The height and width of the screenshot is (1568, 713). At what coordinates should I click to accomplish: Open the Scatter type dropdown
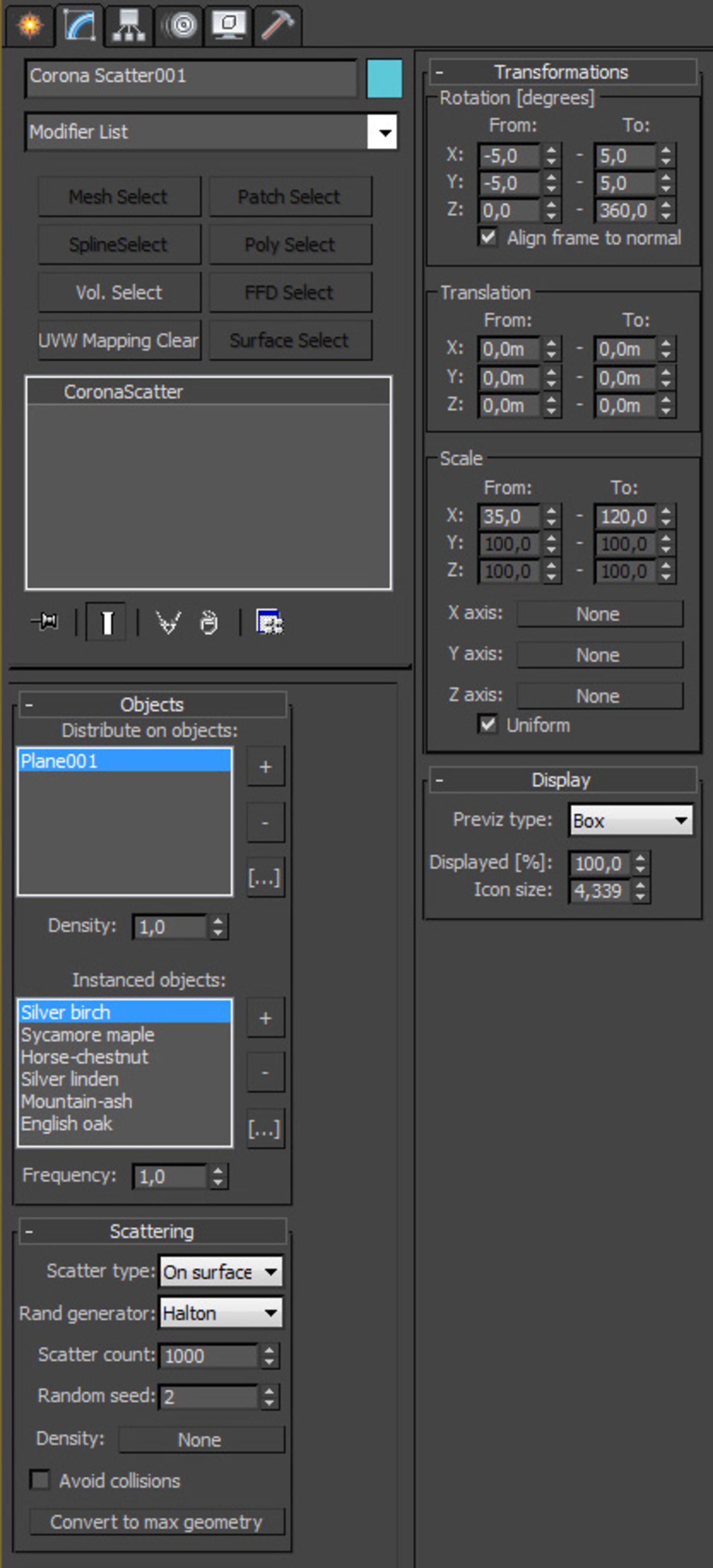(x=221, y=1272)
